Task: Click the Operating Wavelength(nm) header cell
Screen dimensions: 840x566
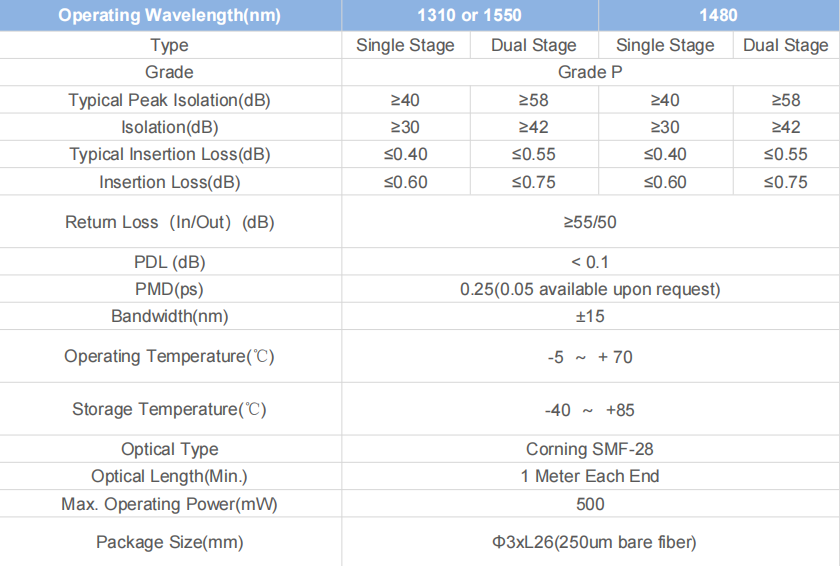Action: coord(169,16)
